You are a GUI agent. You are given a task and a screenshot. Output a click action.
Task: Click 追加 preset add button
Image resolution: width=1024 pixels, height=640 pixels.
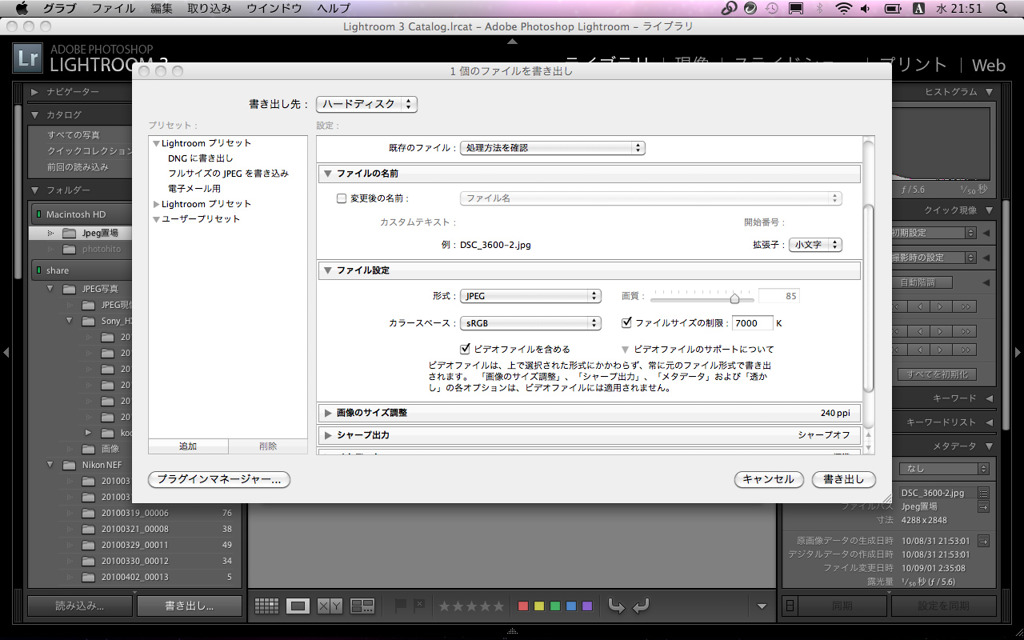(188, 447)
